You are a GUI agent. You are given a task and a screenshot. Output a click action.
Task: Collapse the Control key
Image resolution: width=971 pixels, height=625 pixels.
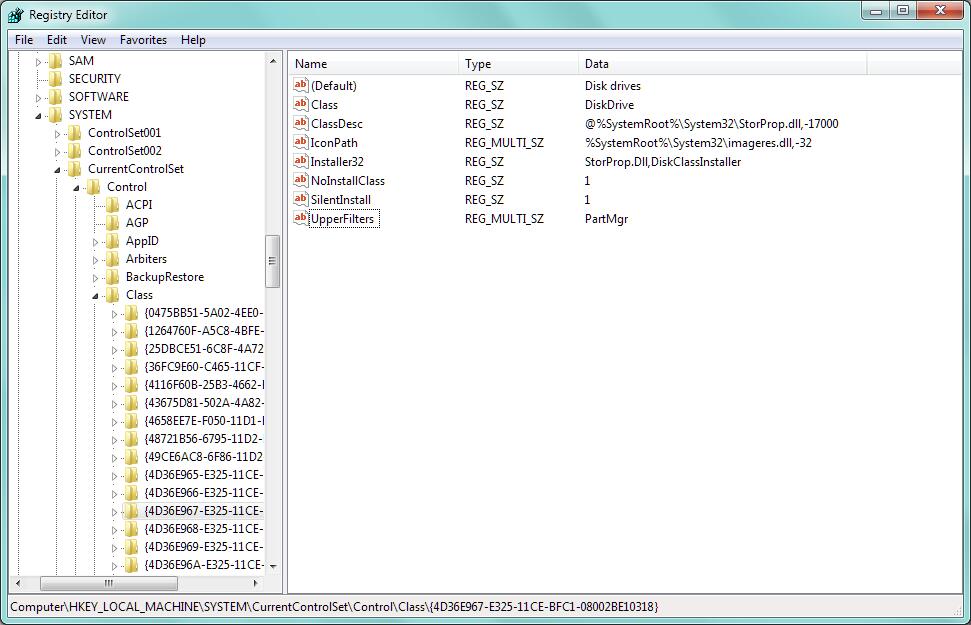pos(76,188)
